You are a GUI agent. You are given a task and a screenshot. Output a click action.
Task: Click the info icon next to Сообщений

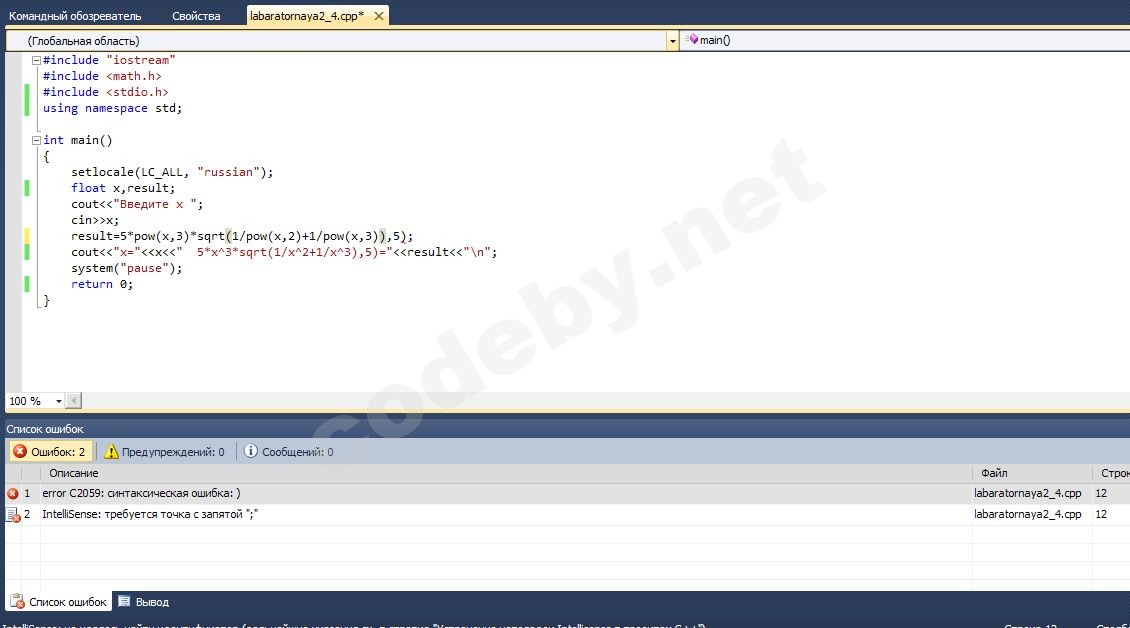click(251, 451)
